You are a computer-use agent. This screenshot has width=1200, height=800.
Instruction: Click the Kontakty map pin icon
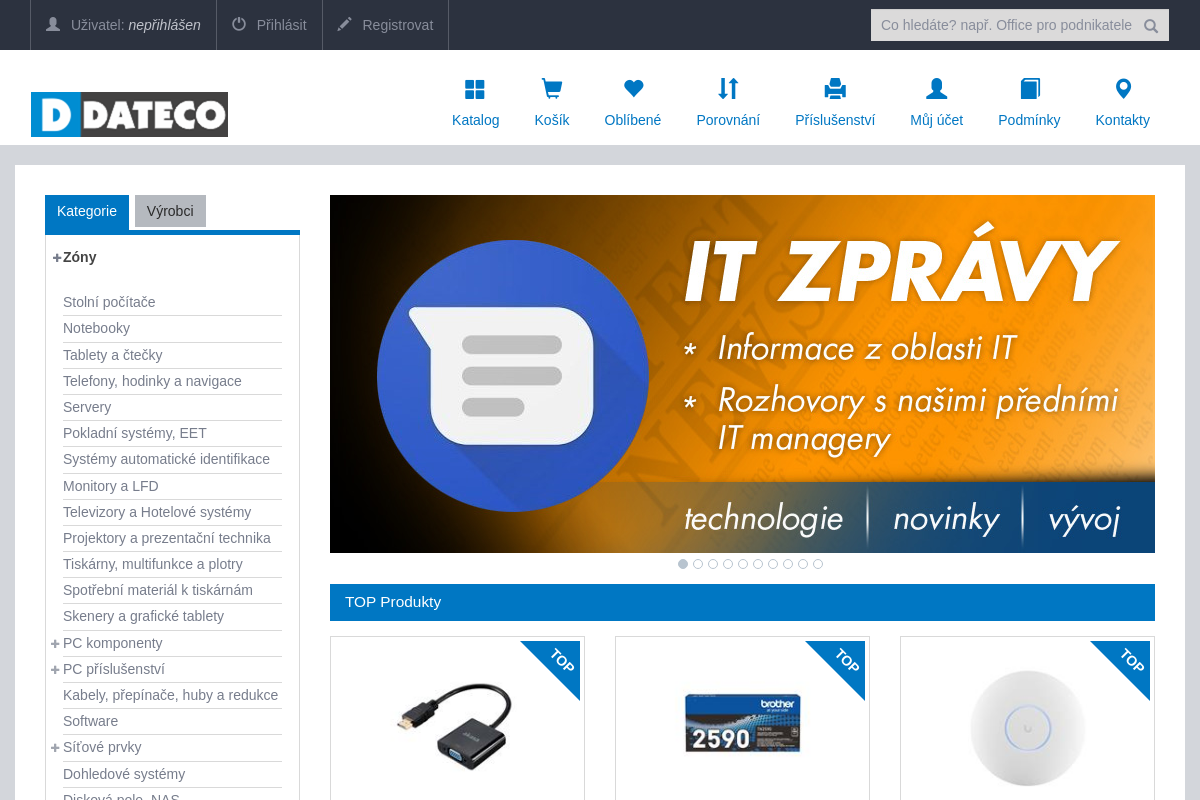click(1123, 89)
